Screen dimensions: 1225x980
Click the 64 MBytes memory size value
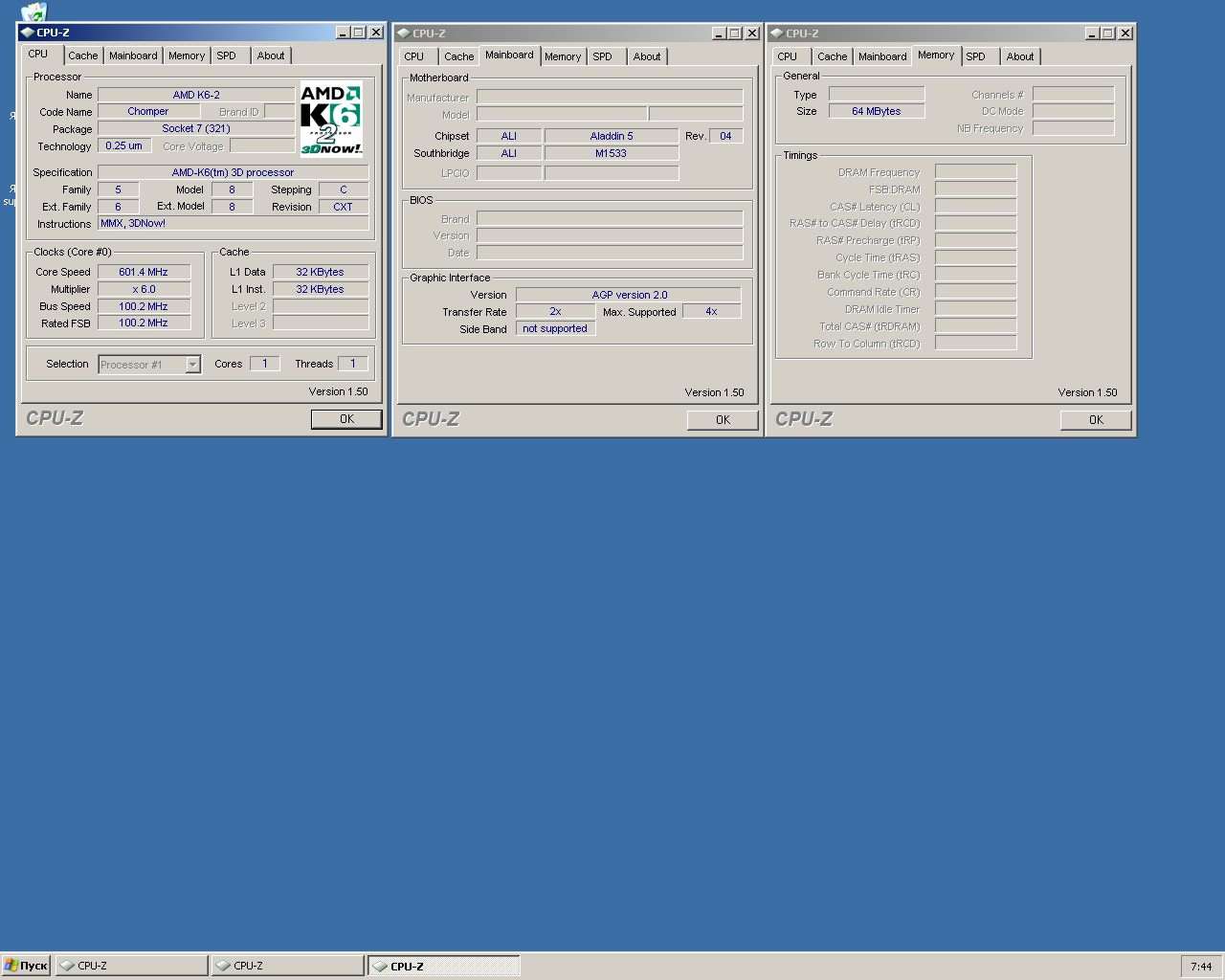click(877, 111)
